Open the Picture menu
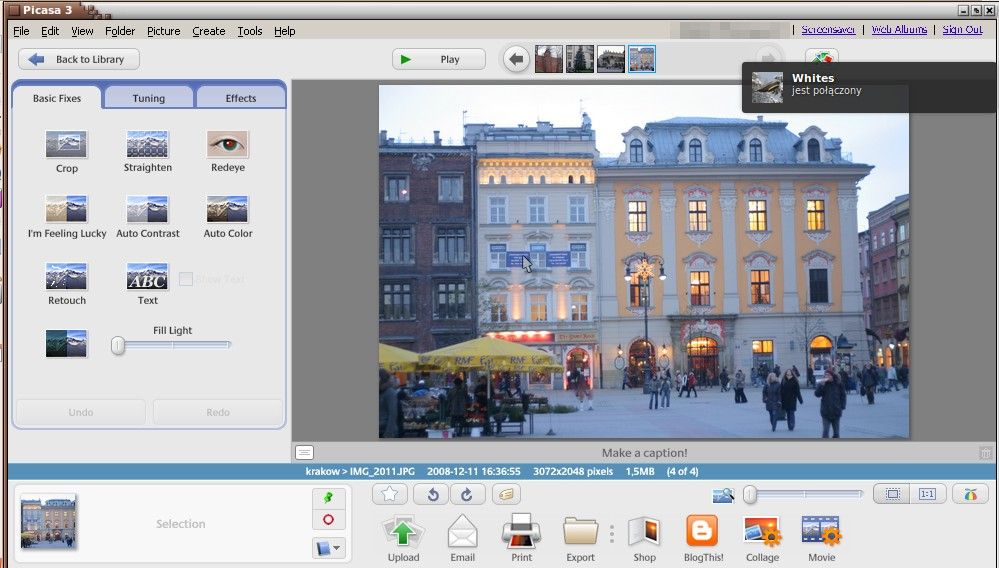Viewport: 999px width, 568px height. coord(164,31)
